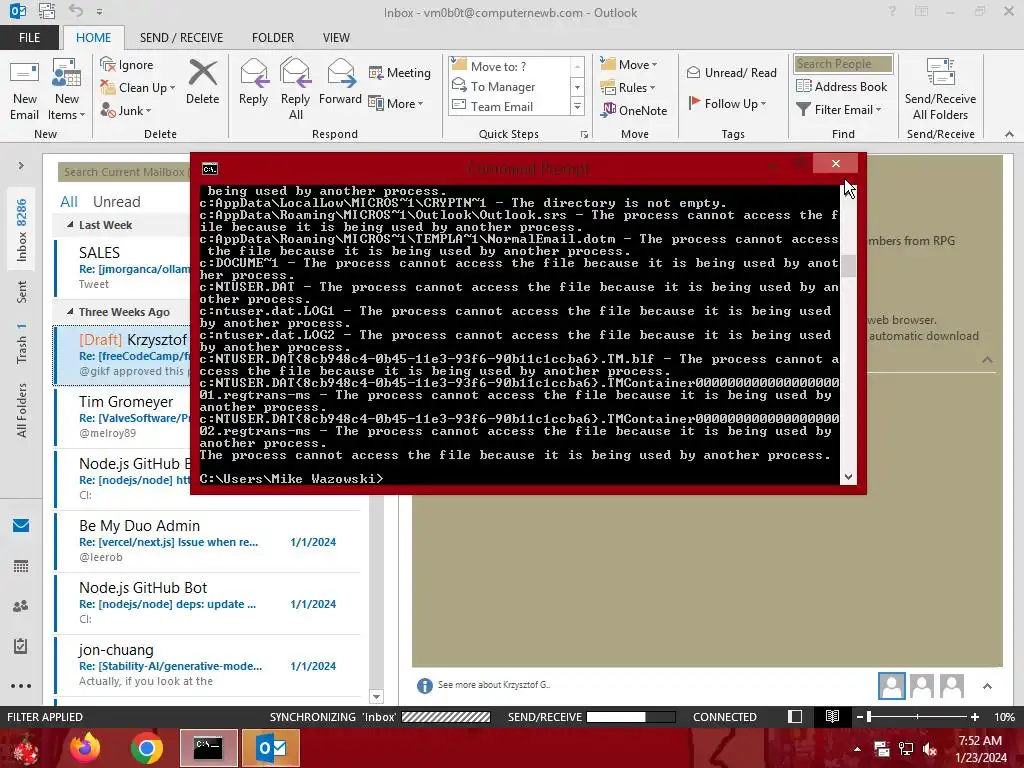The width and height of the screenshot is (1024, 768).
Task: Click 'See more about Krzysztof G..' link
Action: pyautogui.click(x=494, y=684)
